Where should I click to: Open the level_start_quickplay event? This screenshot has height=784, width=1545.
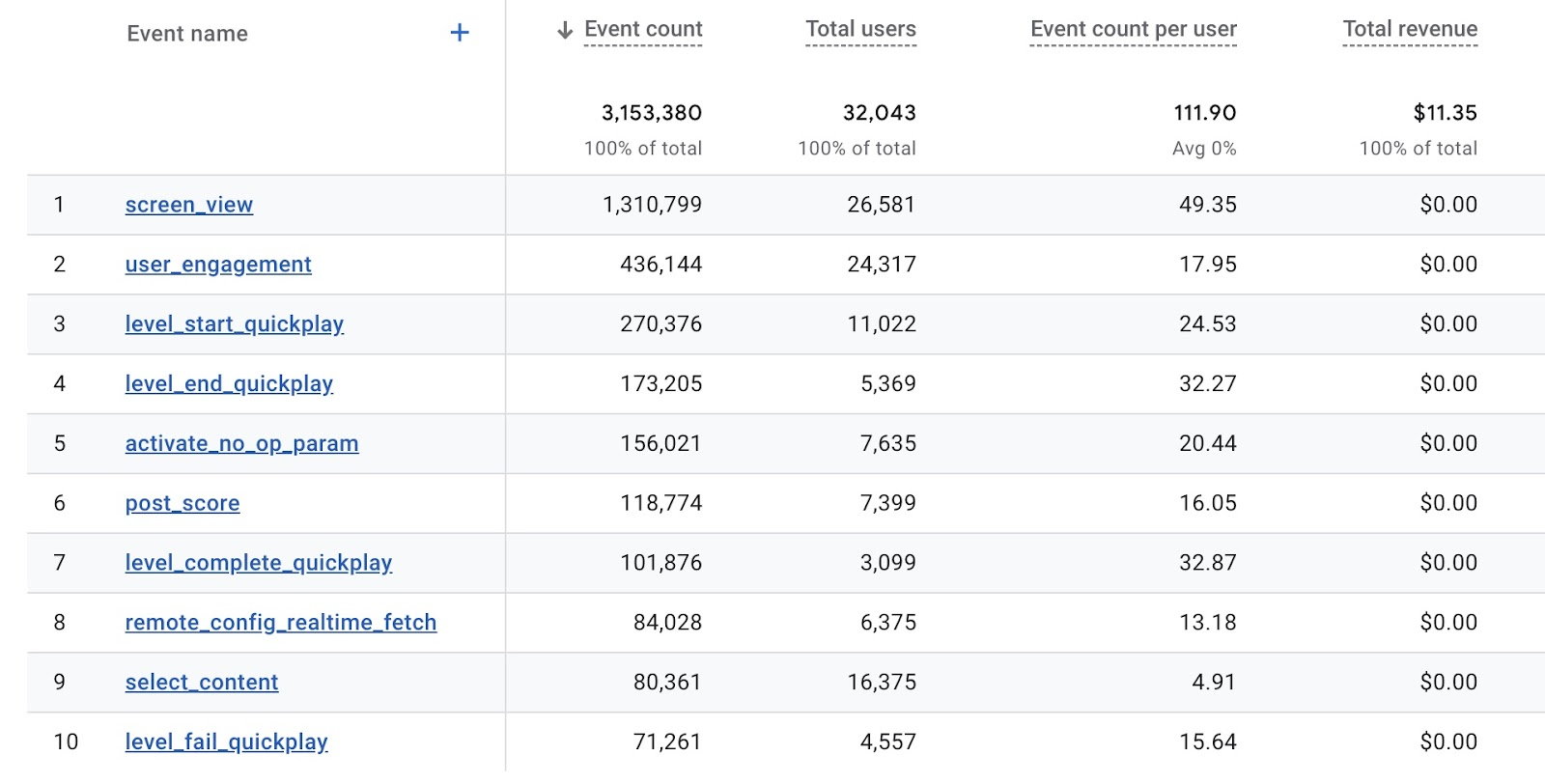(x=235, y=324)
